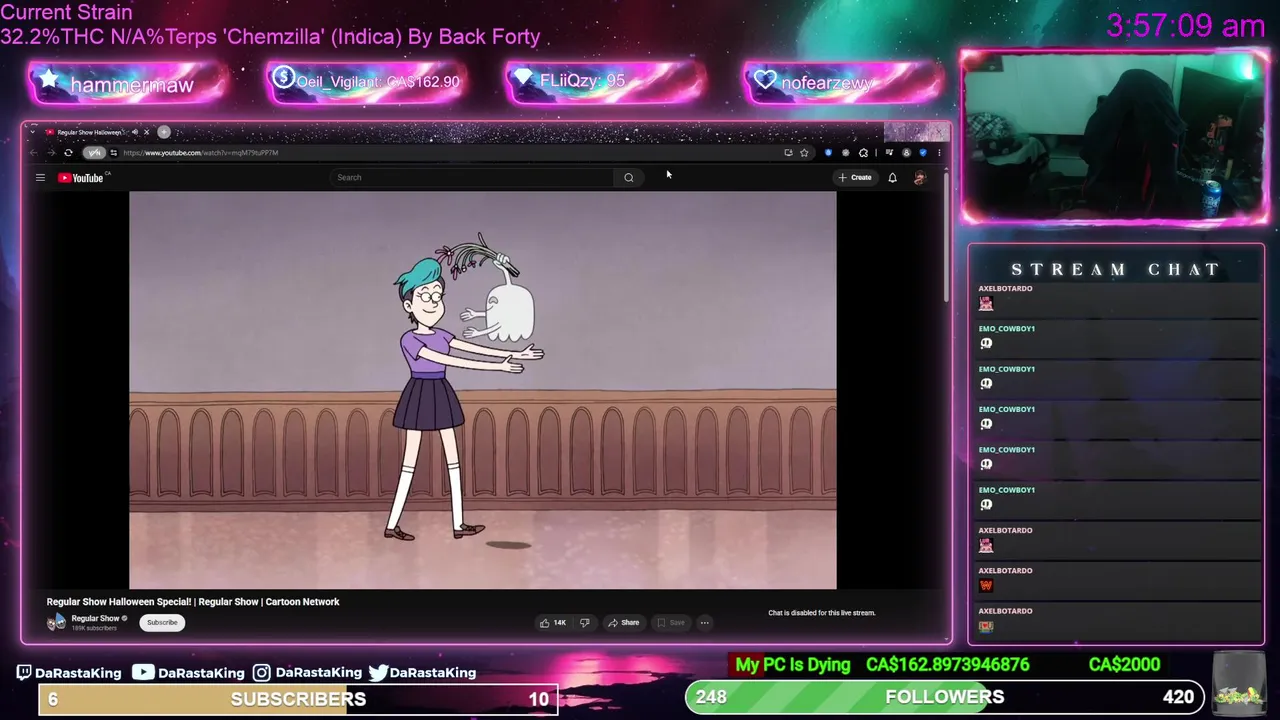This screenshot has width=1280, height=720.
Task: Click the Oeil_Vigilant CA$162.90 donation banner
Action: pos(367,82)
